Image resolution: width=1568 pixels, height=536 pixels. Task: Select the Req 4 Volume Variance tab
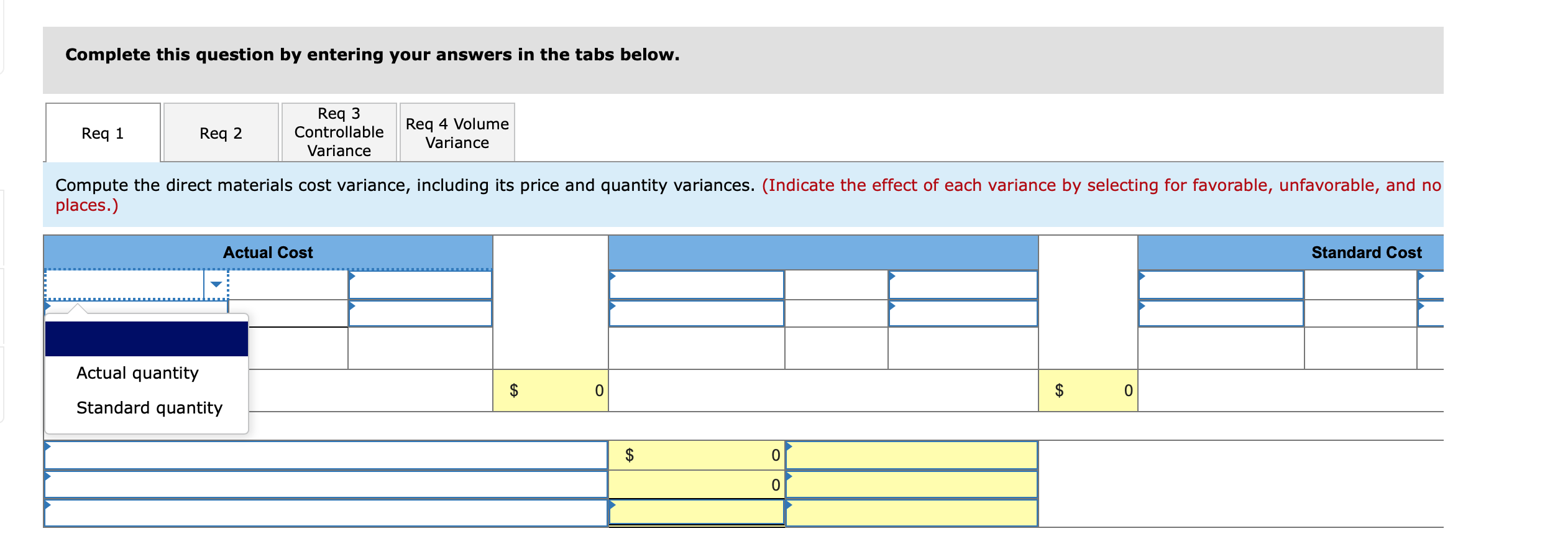[457, 132]
